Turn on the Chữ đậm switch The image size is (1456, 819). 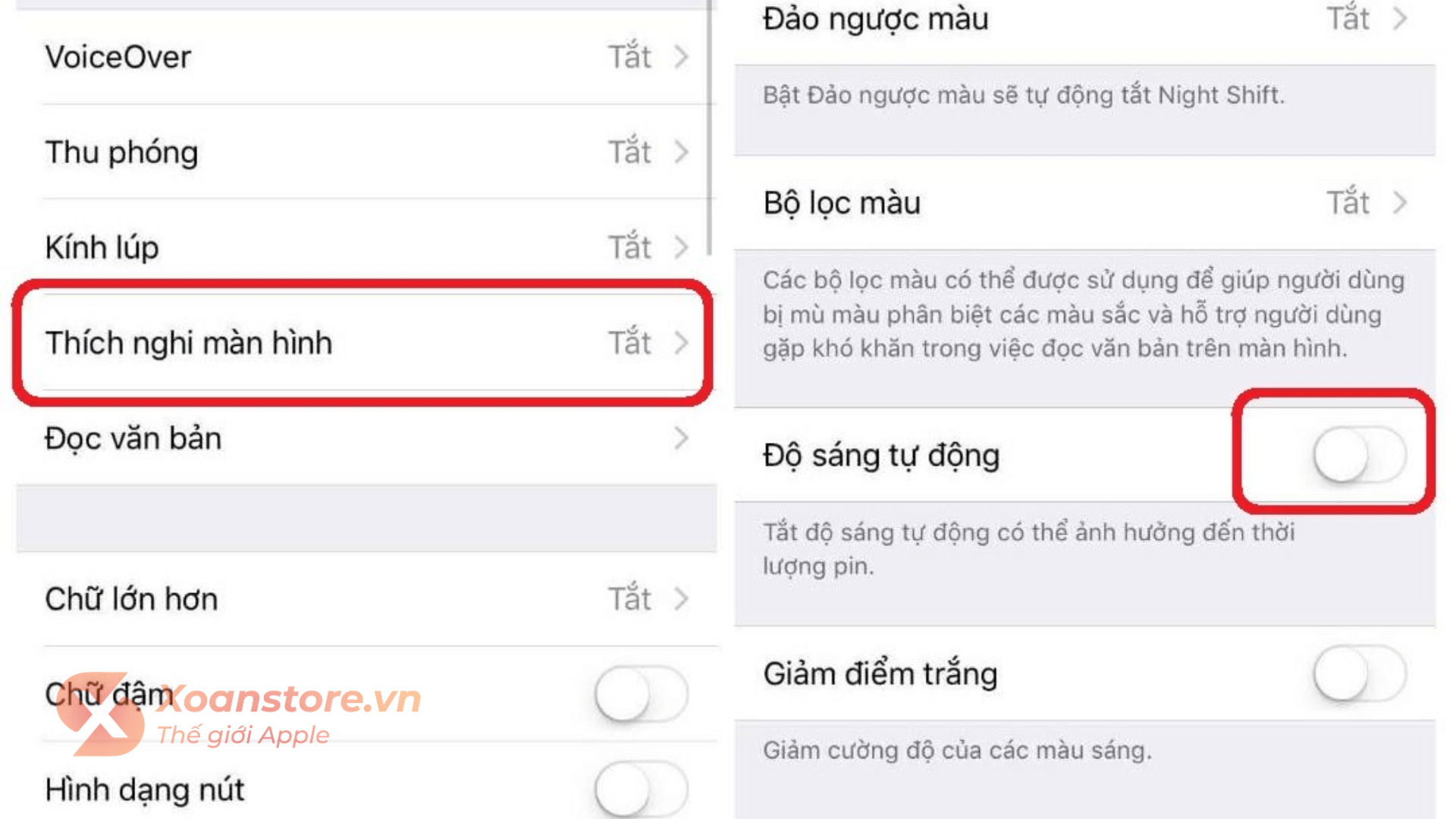(x=642, y=694)
